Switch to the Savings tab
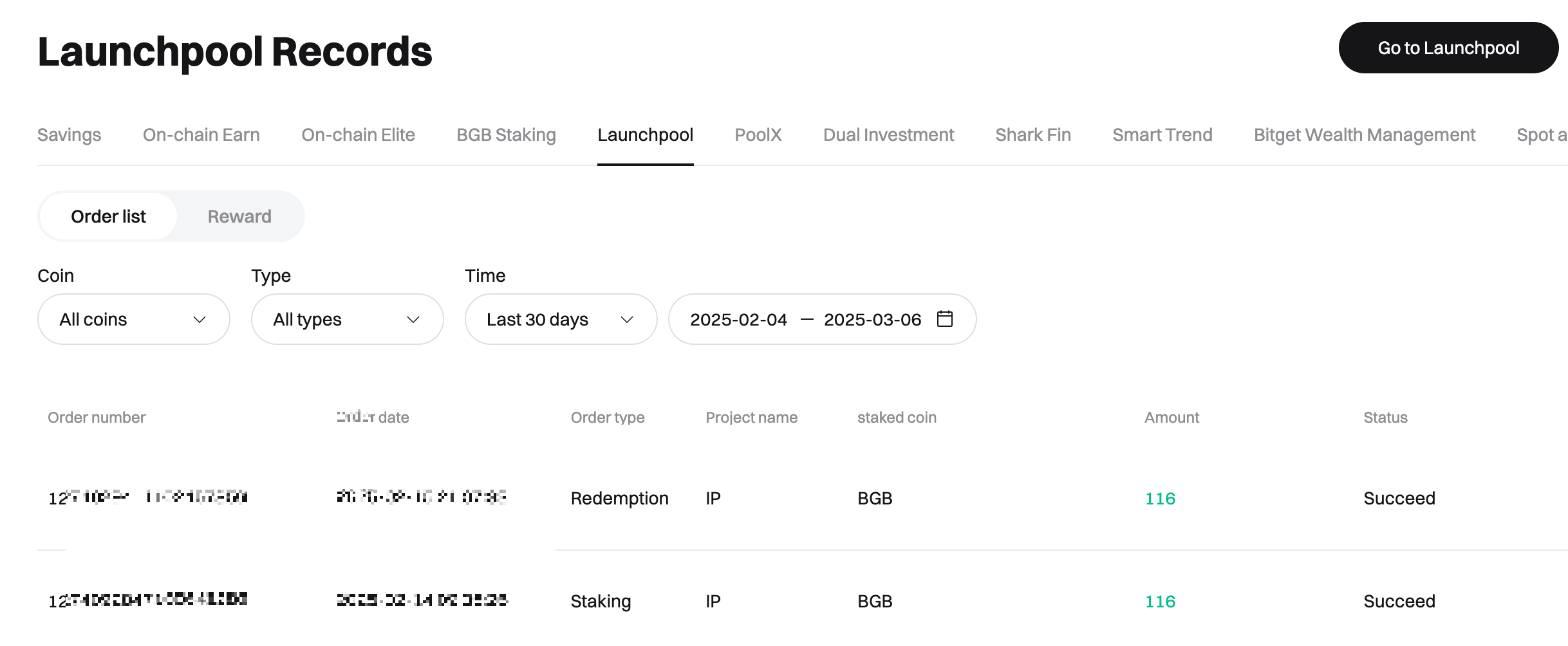 [70, 135]
